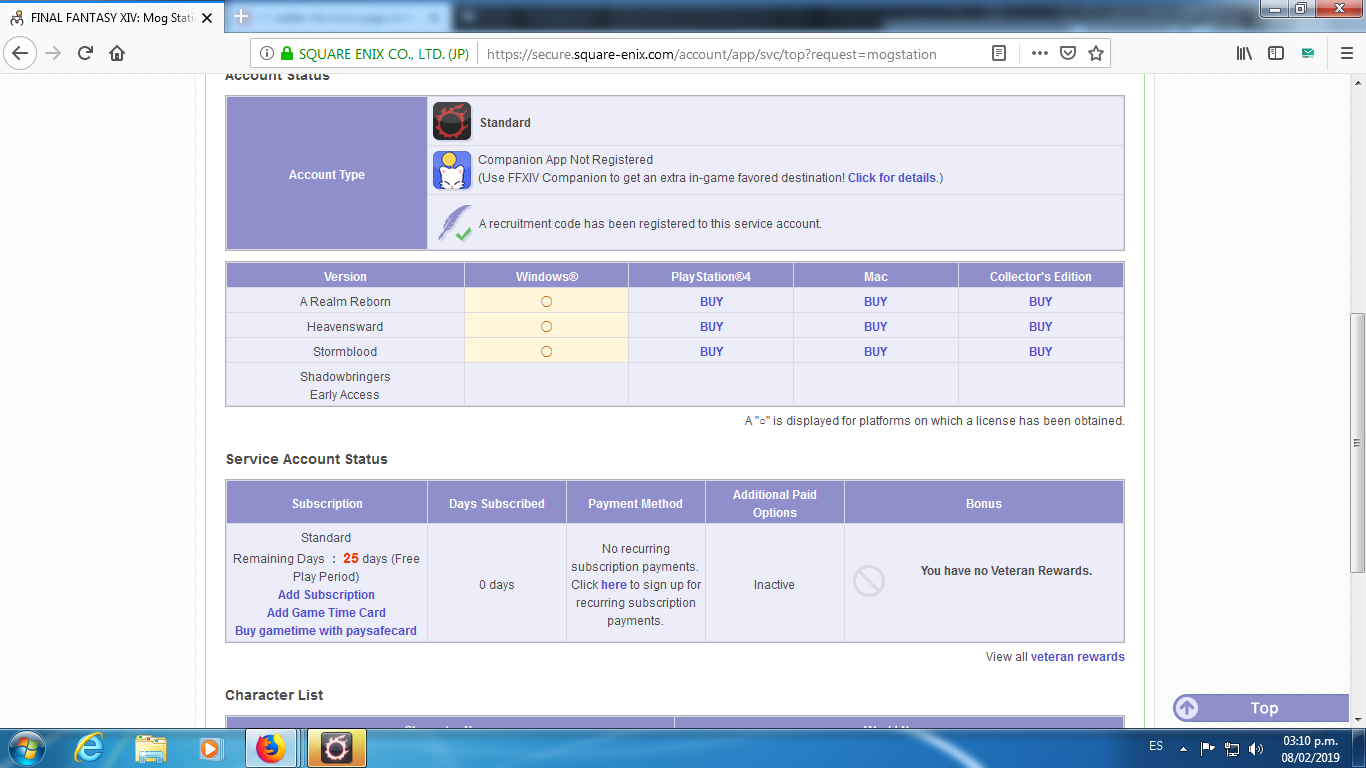Screen dimensions: 1366x768
Task: Launch Internet Explorer from taskbar
Action: [x=89, y=748]
